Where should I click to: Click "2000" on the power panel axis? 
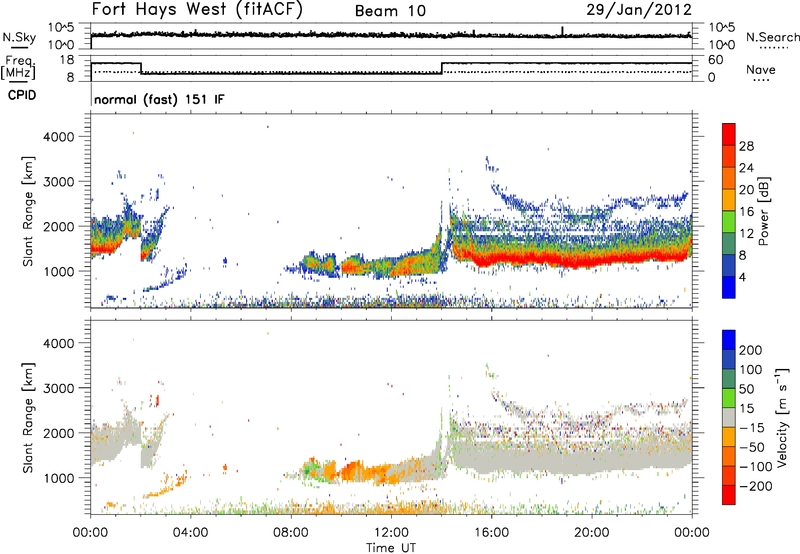(x=59, y=226)
